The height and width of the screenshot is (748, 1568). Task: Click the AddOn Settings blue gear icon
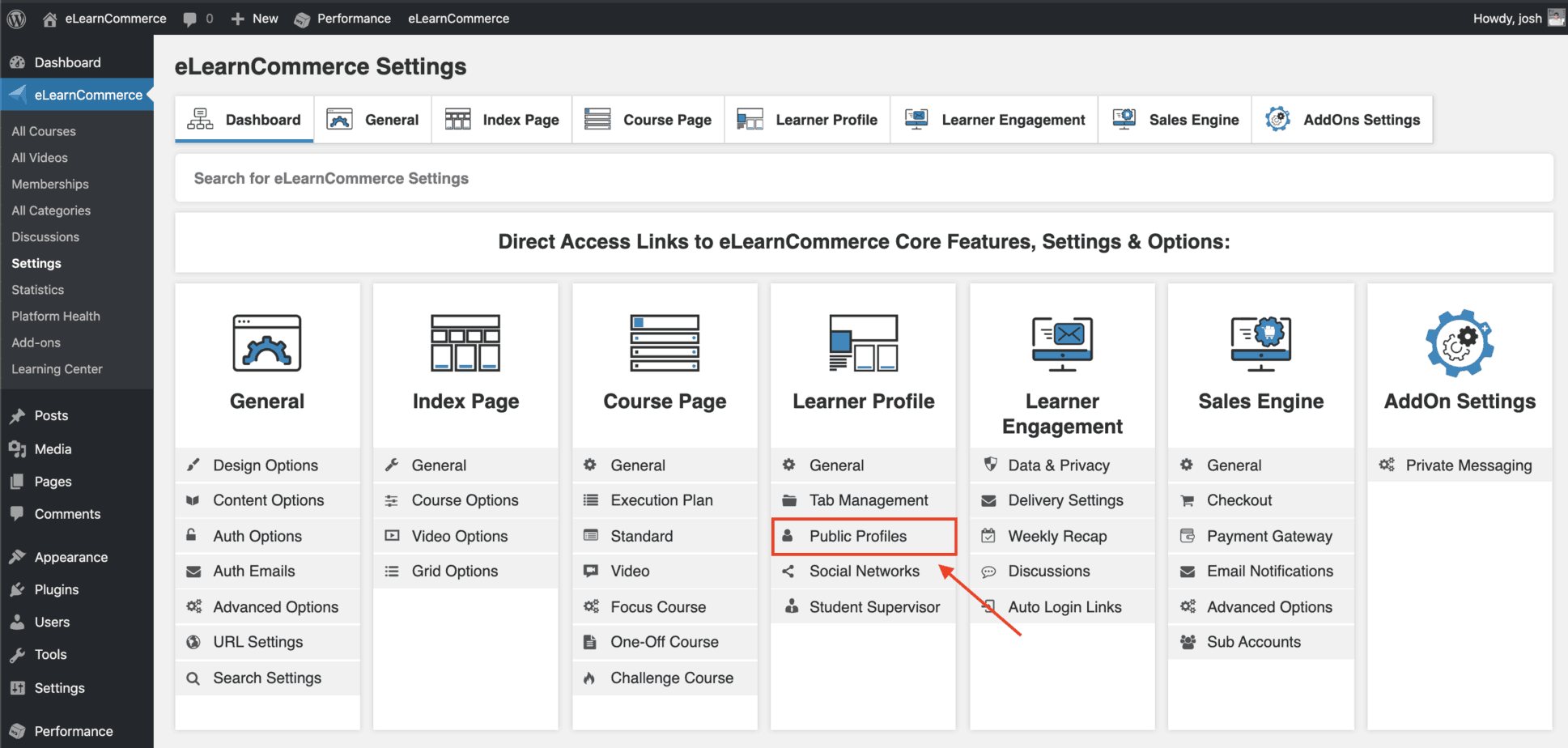pos(1460,343)
